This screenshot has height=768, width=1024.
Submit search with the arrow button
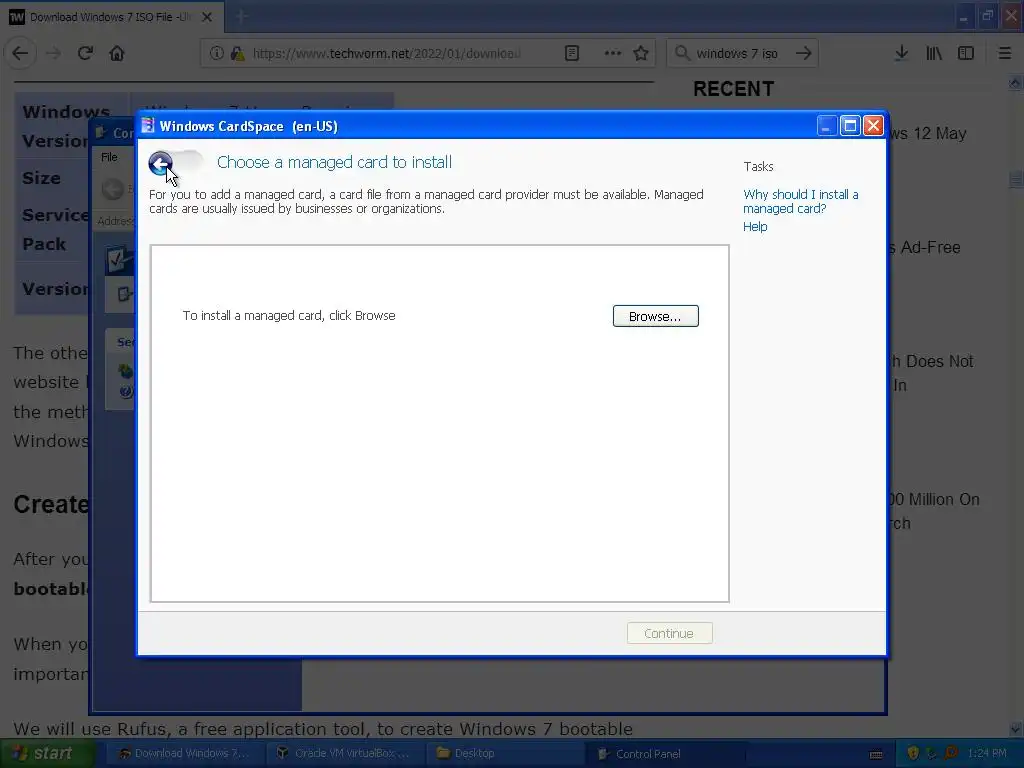tap(804, 53)
